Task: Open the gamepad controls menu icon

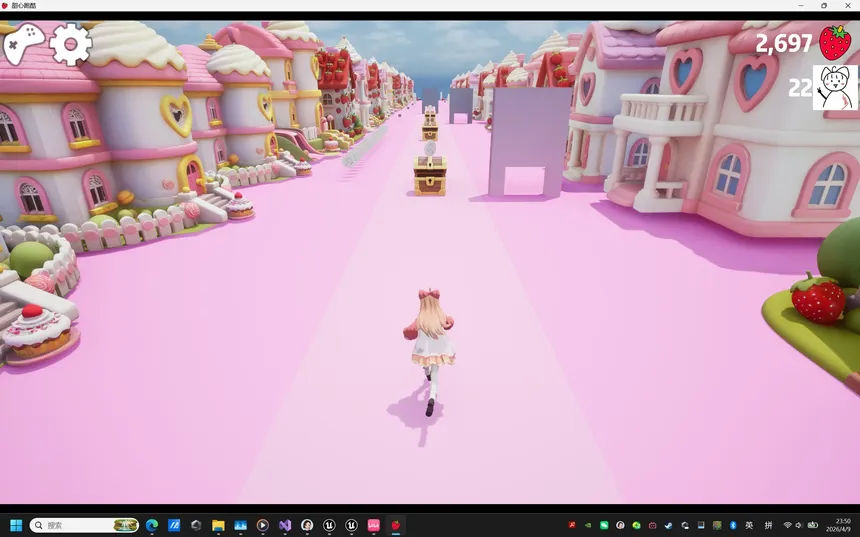Action: pos(24,43)
